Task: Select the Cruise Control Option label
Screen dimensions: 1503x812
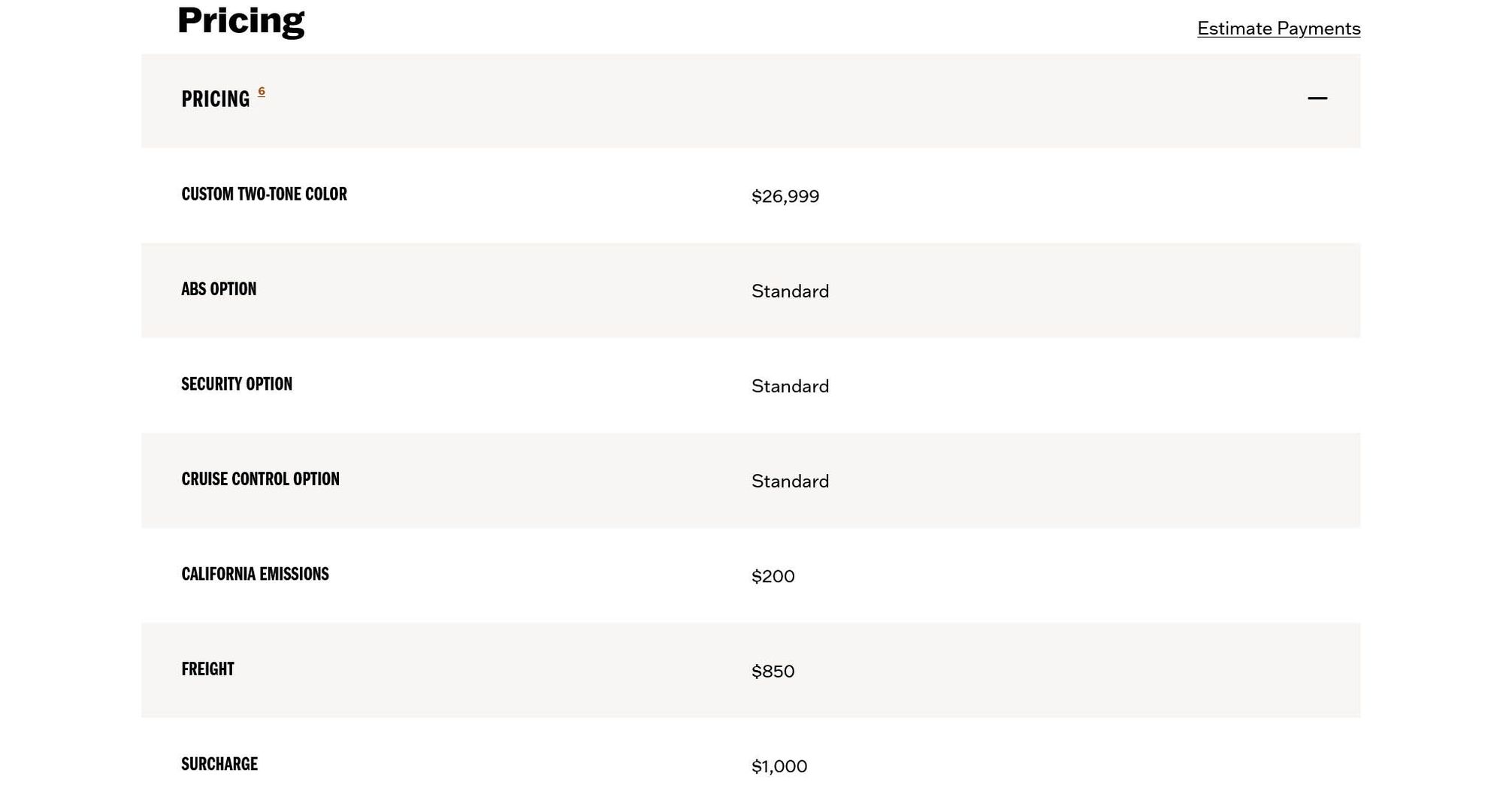Action: (260, 479)
